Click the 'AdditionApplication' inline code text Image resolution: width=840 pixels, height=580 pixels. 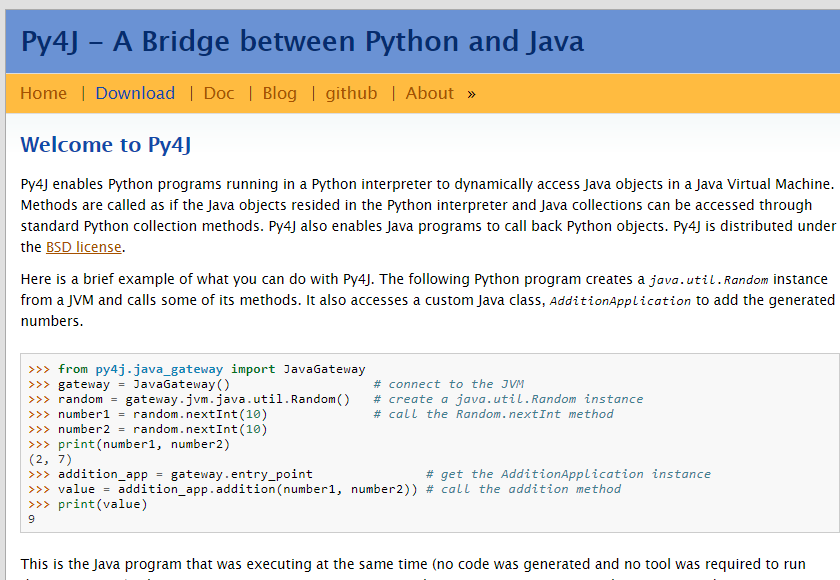620,301
